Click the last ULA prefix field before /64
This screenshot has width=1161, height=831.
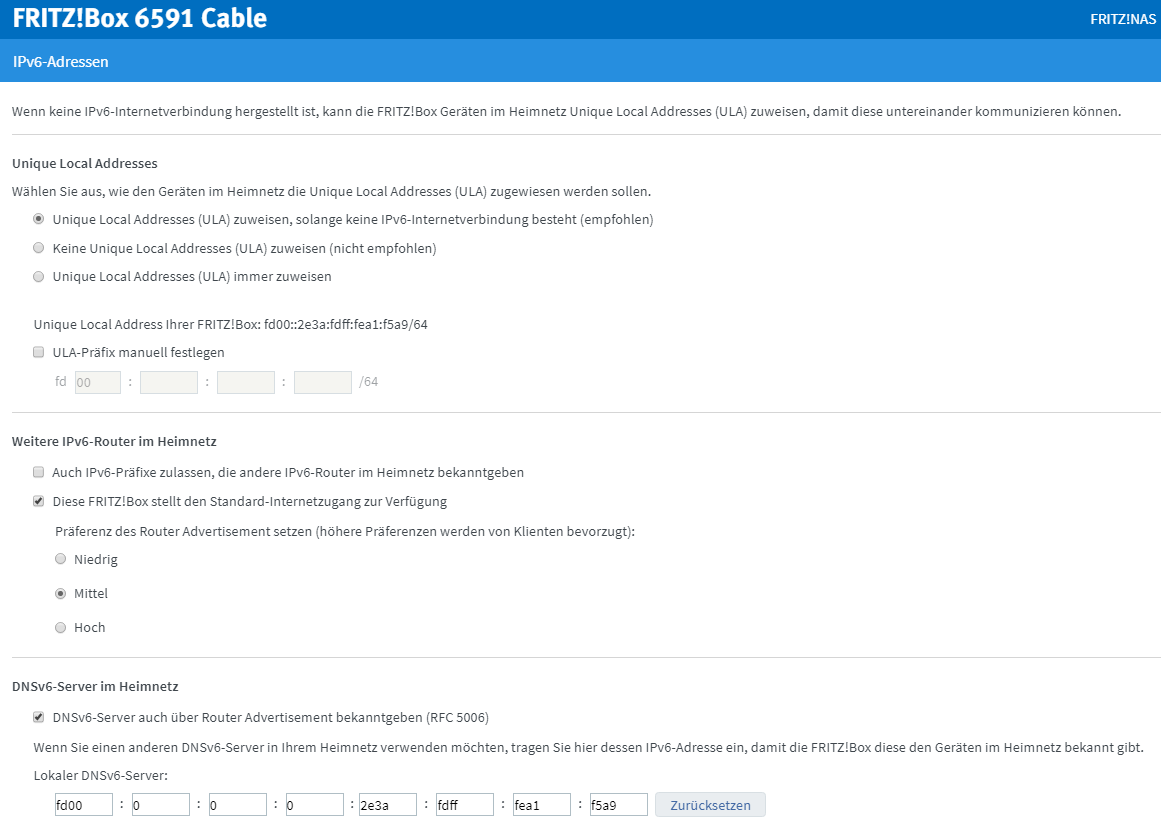[323, 382]
